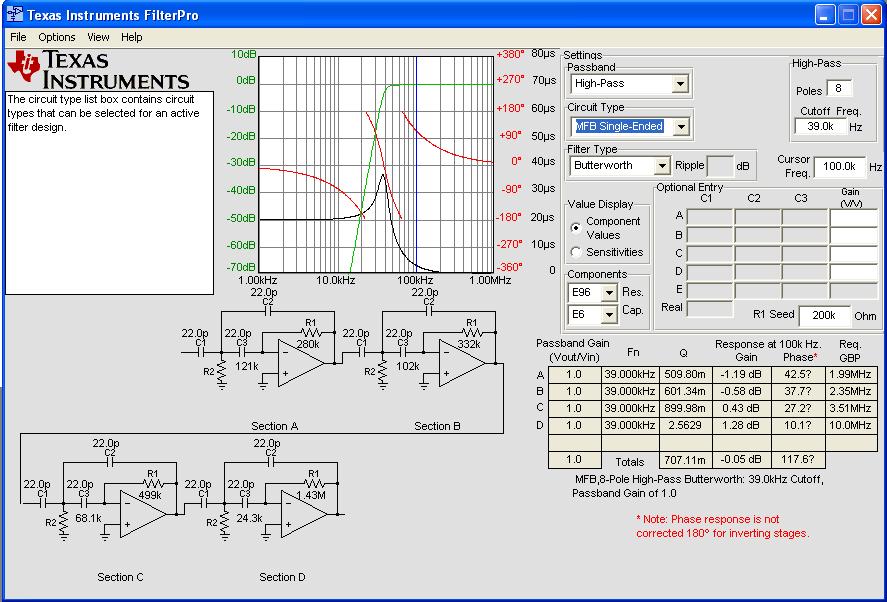Click the Ripple dB field
The height and width of the screenshot is (602, 887).
click(x=720, y=166)
